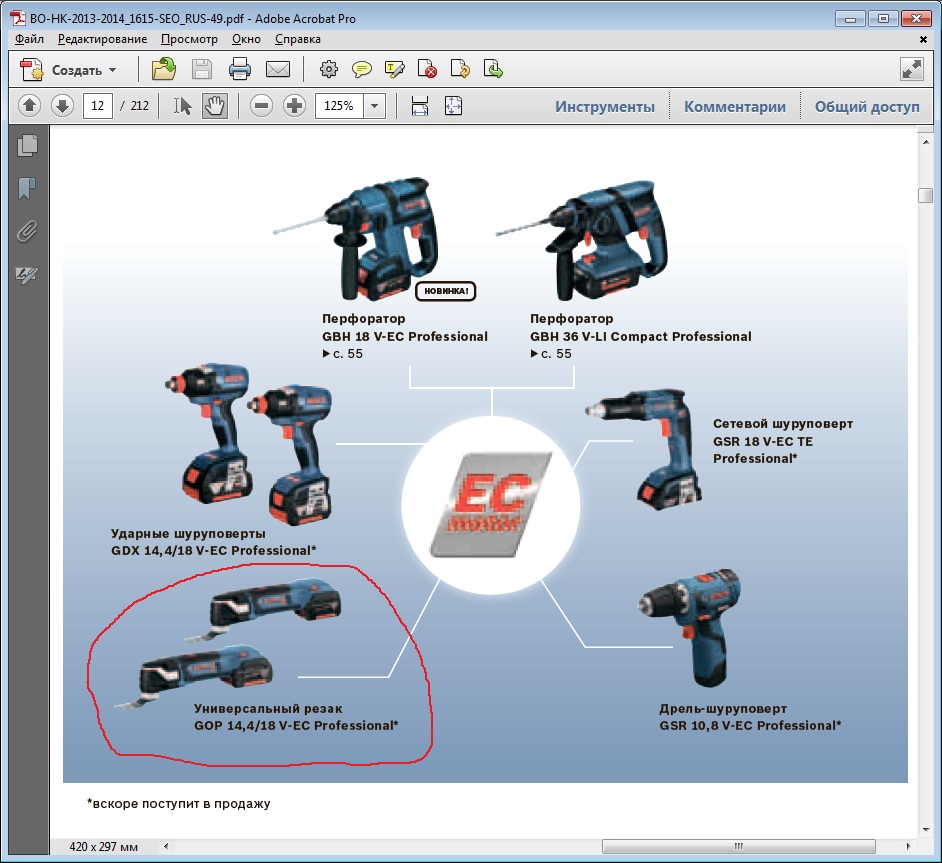Click the vertical scrollbar thumb
The image size is (942, 863).
(x=926, y=196)
